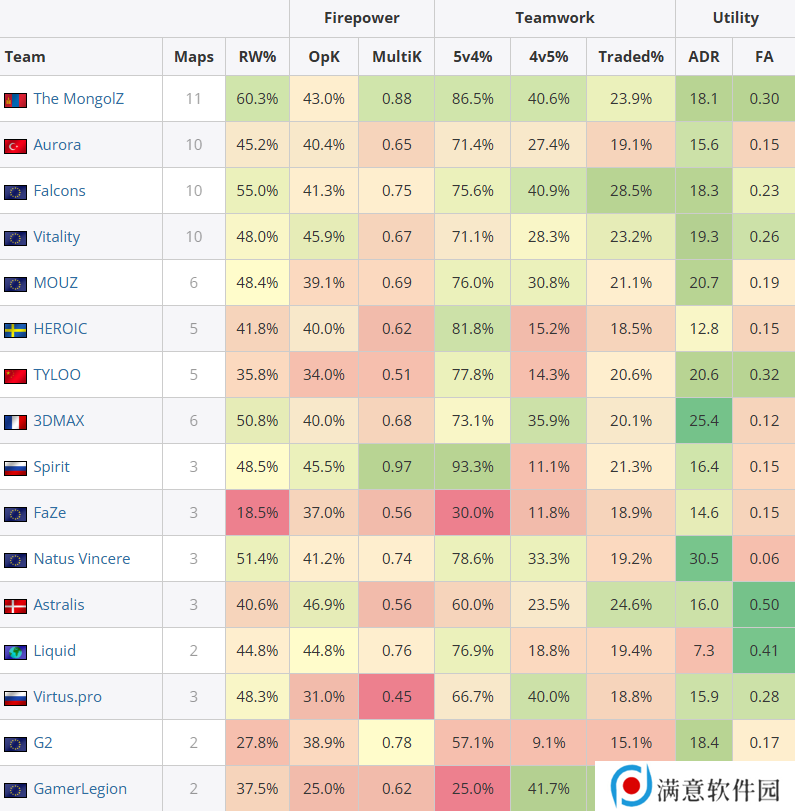The height and width of the screenshot is (811, 795).
Task: Open the Astralis team link
Action: click(59, 605)
